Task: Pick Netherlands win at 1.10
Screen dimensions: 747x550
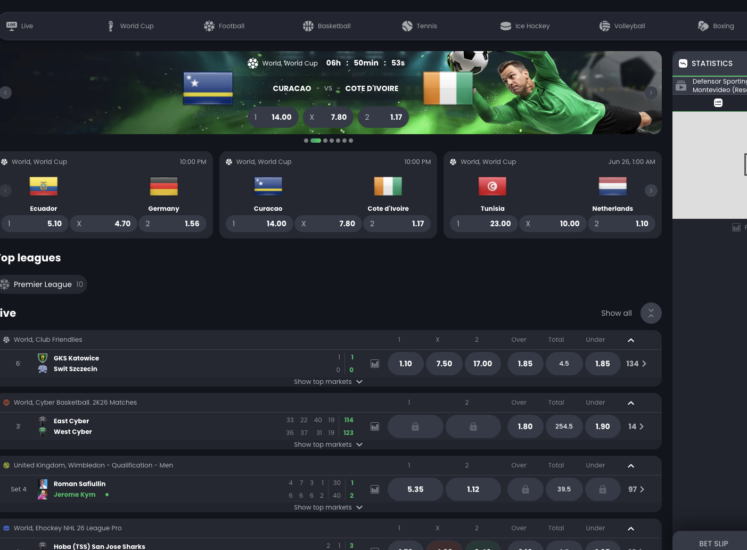Action: (621, 224)
